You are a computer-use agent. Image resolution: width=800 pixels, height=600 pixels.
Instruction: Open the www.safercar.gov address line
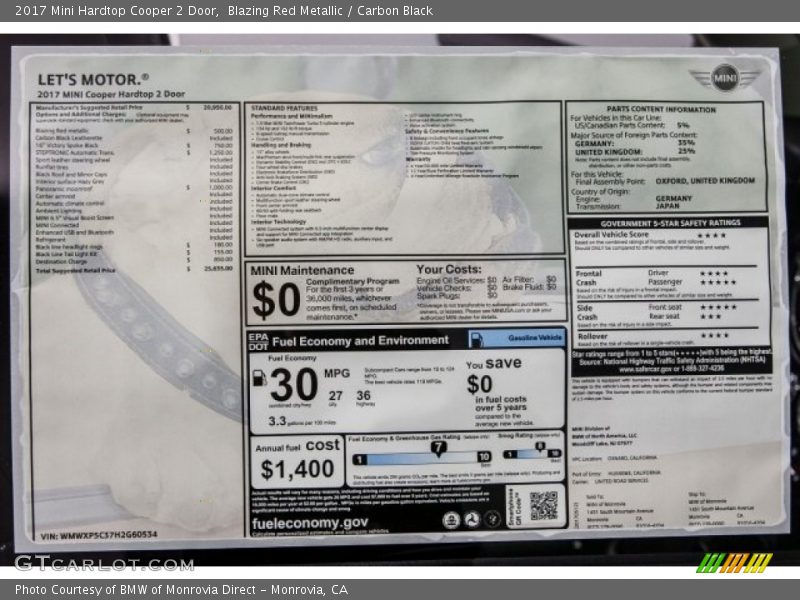click(672, 368)
